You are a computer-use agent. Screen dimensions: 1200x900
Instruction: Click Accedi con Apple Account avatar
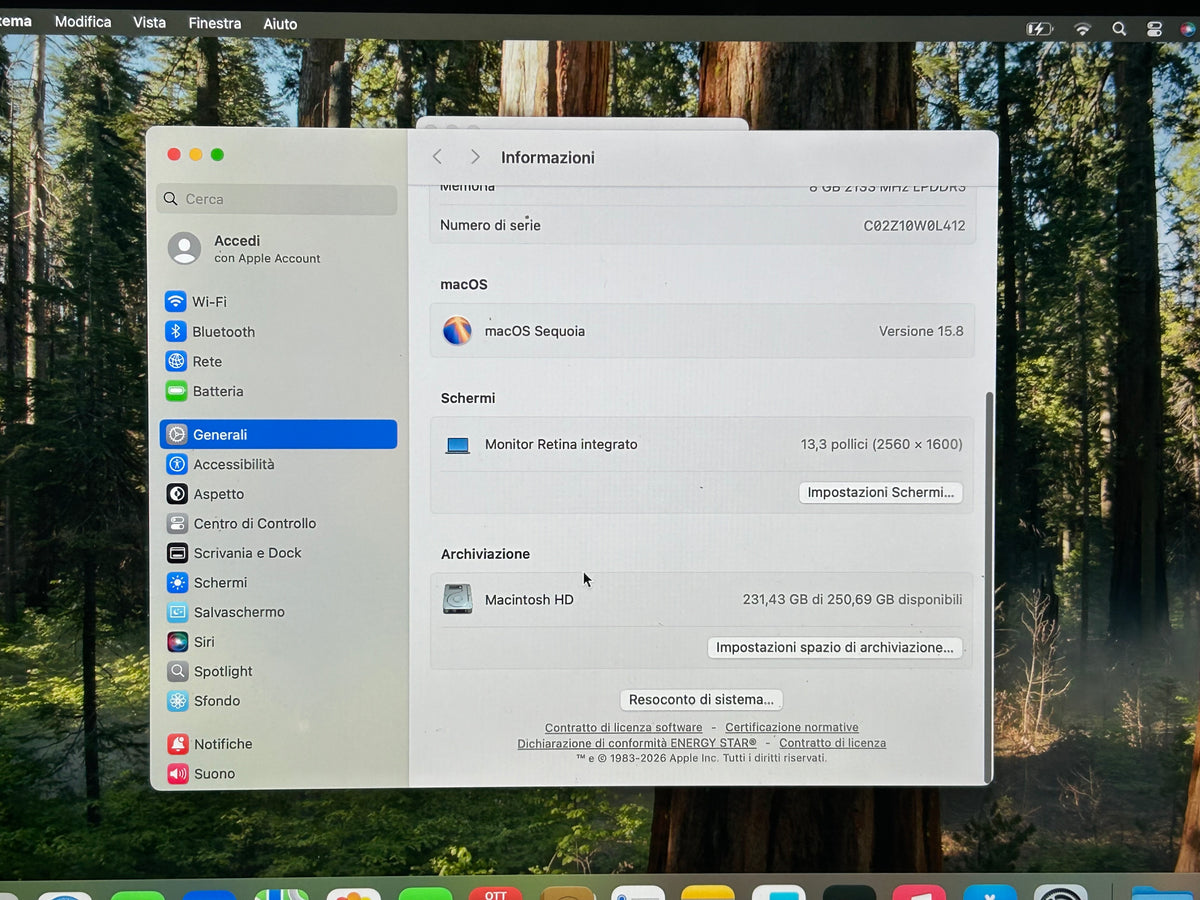[x=184, y=248]
